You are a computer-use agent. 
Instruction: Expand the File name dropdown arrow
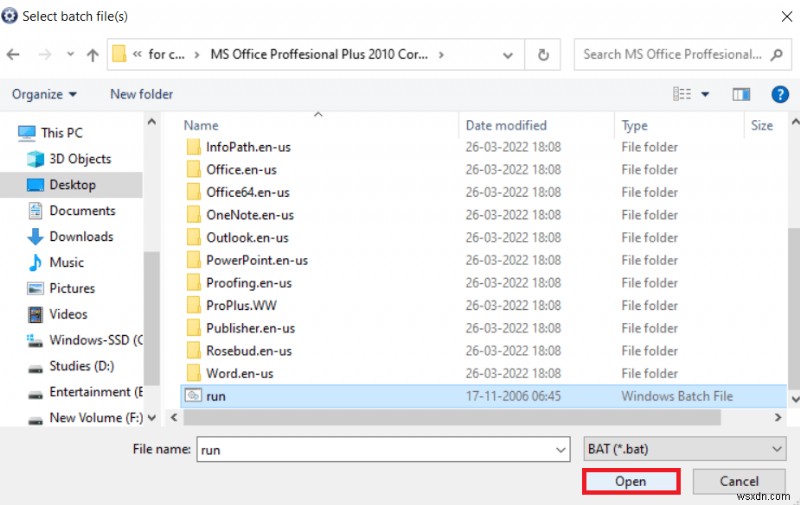pos(560,450)
